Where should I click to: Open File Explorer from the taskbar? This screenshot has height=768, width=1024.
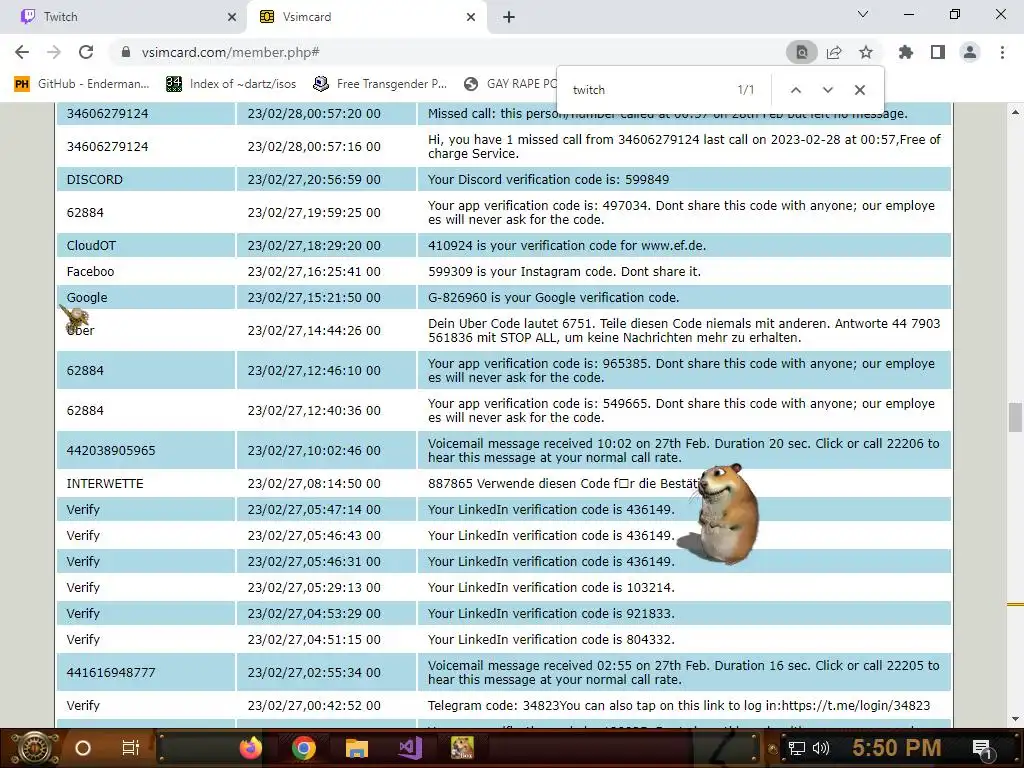click(357, 748)
